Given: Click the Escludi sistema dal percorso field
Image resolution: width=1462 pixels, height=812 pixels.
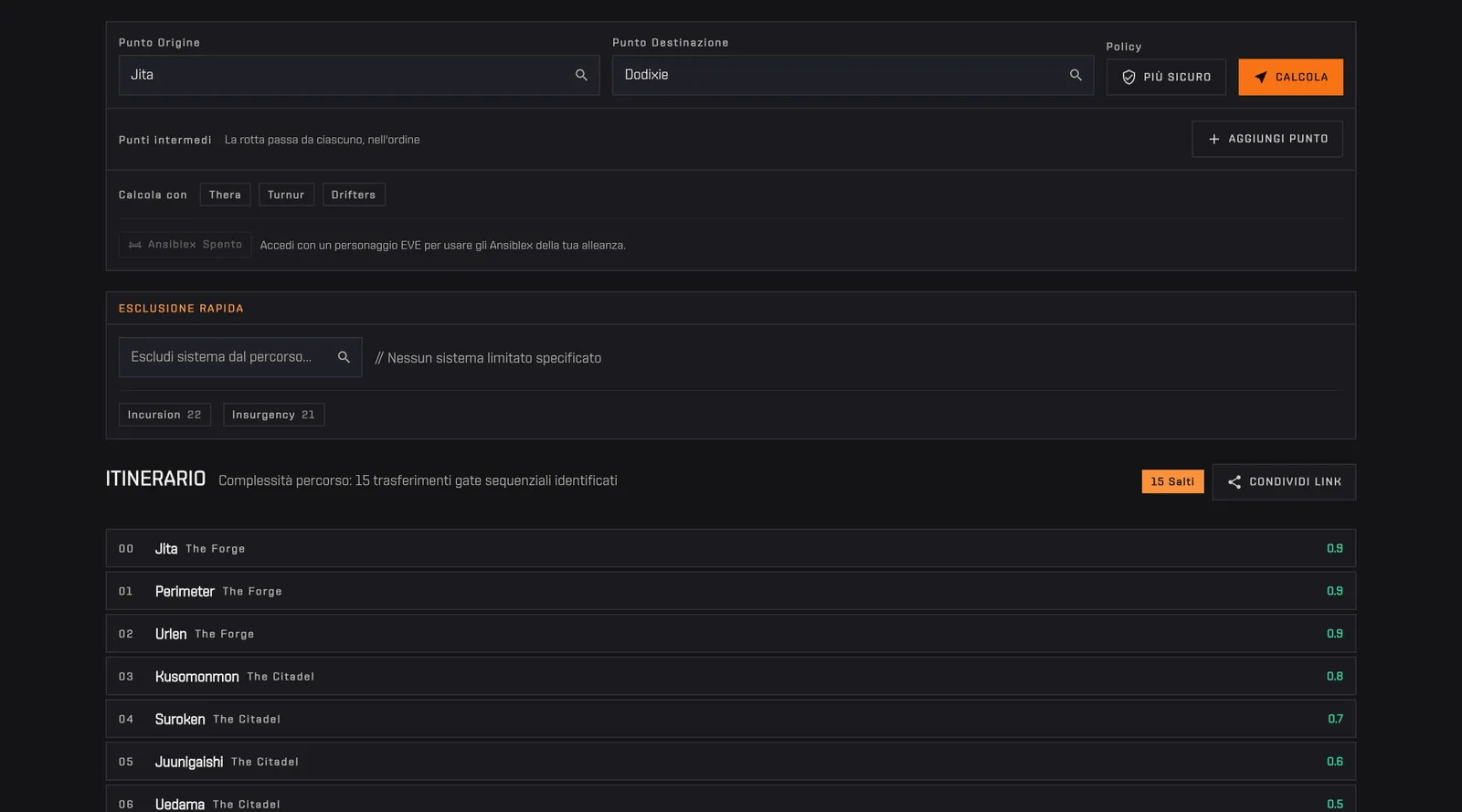Looking at the screenshot, I should coord(240,357).
